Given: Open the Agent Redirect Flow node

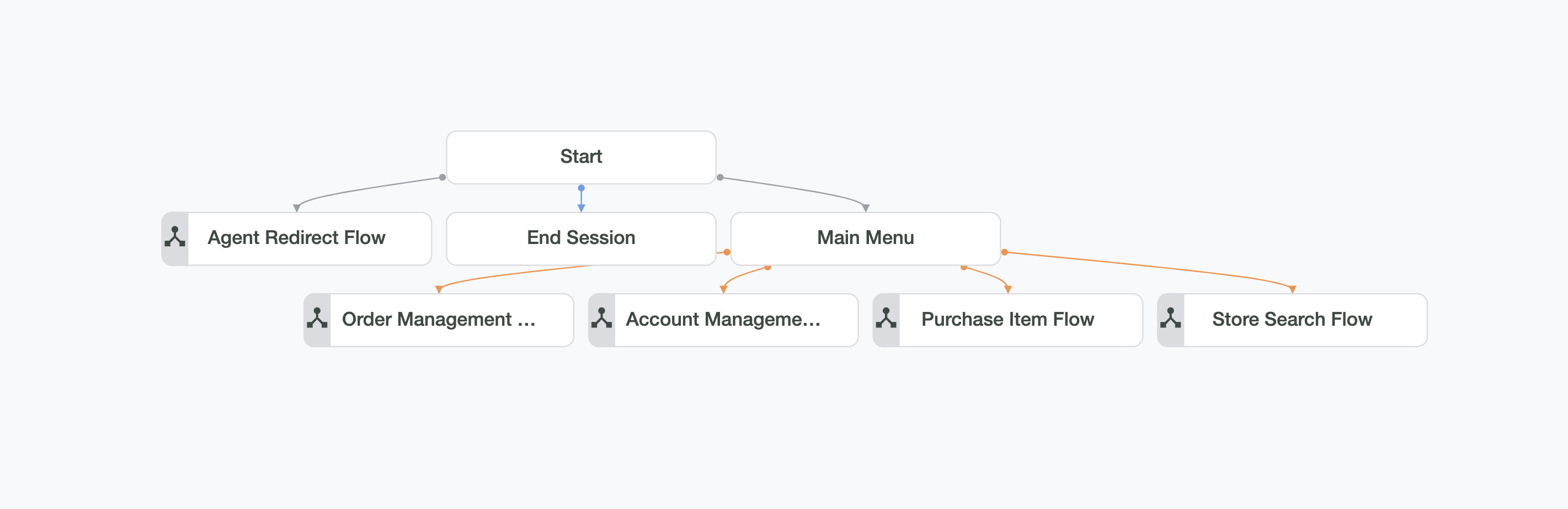Looking at the screenshot, I should (296, 238).
